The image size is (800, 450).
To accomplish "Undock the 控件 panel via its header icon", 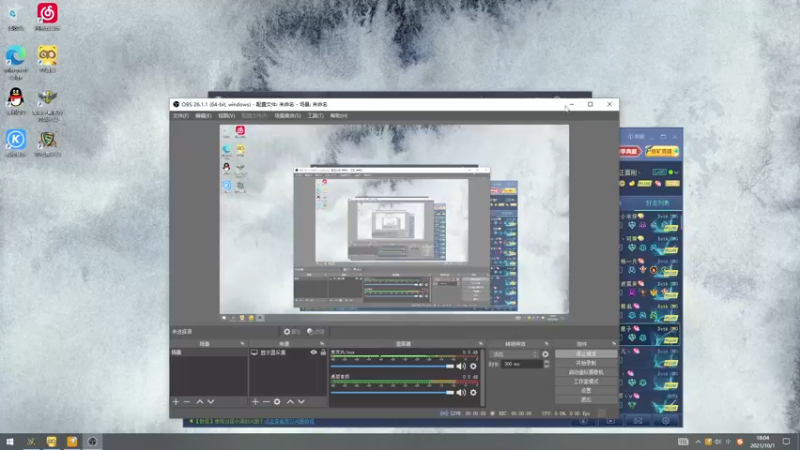I will pyautogui.click(x=614, y=344).
